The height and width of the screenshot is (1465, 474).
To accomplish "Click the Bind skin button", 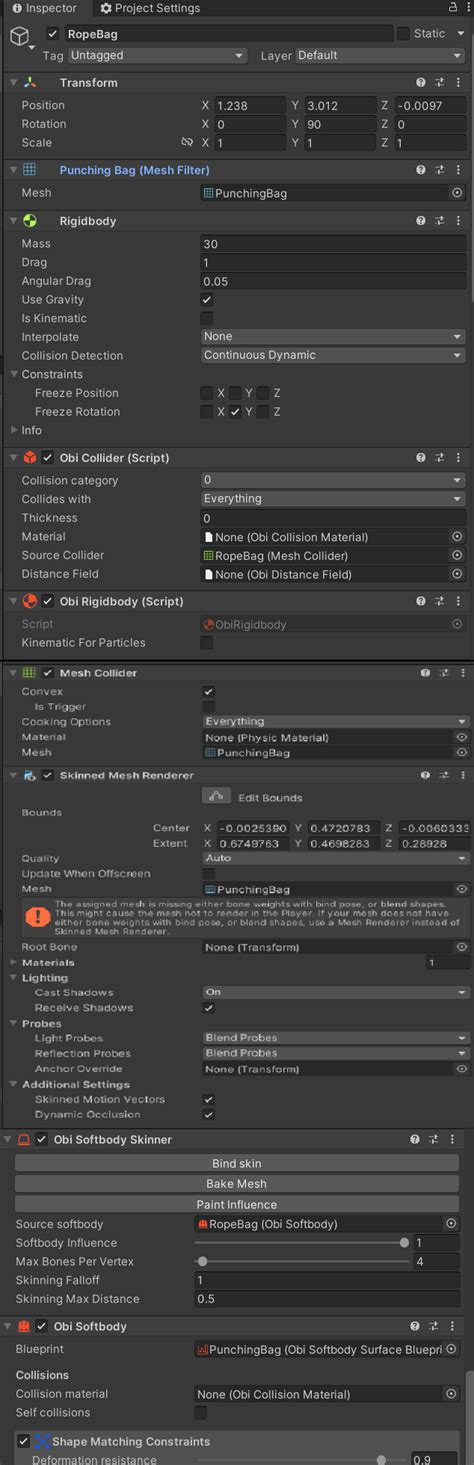I will click(x=237, y=1164).
